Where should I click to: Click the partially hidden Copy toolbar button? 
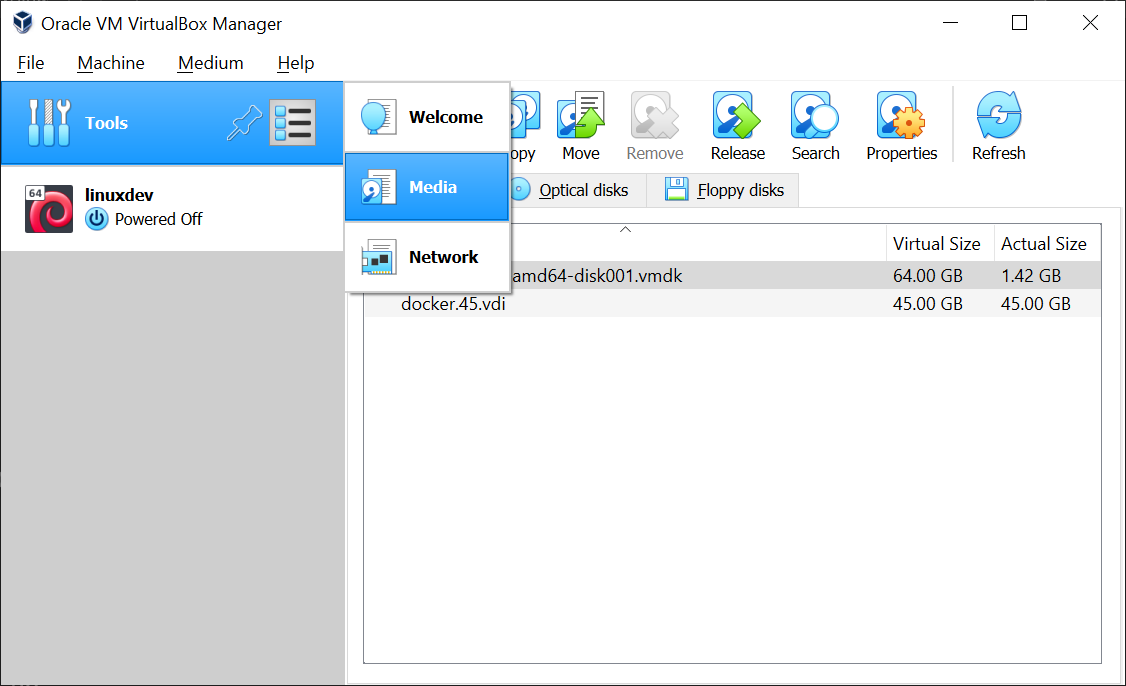click(524, 126)
